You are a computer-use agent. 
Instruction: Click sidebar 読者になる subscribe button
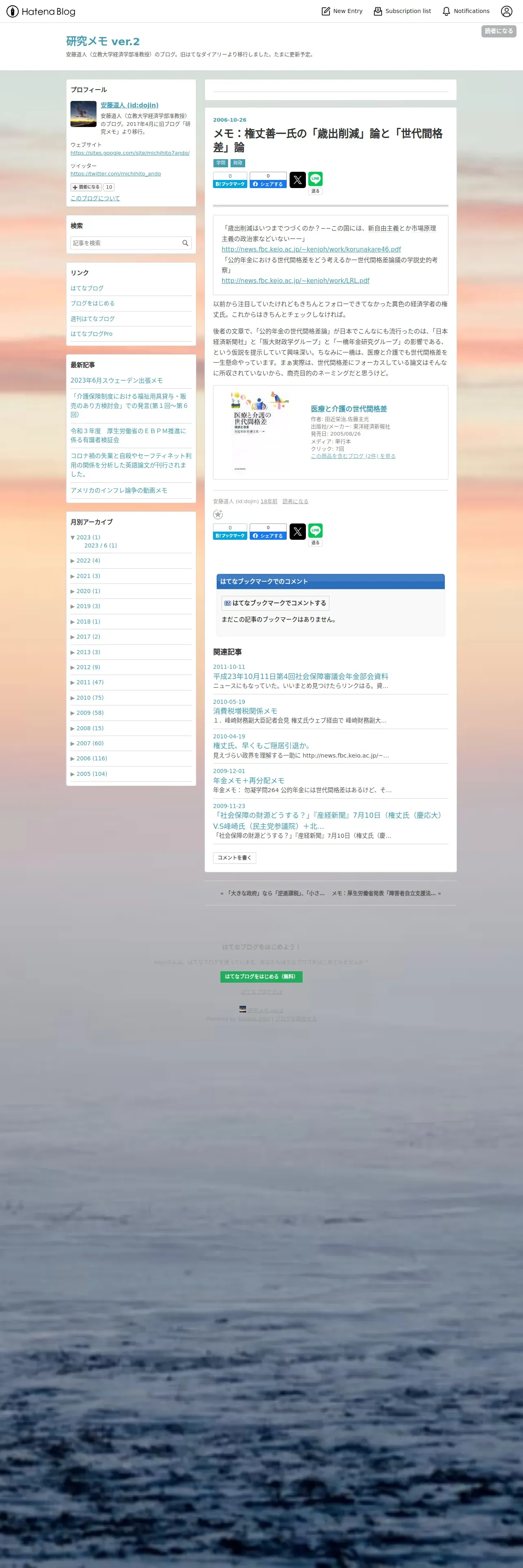[86, 188]
